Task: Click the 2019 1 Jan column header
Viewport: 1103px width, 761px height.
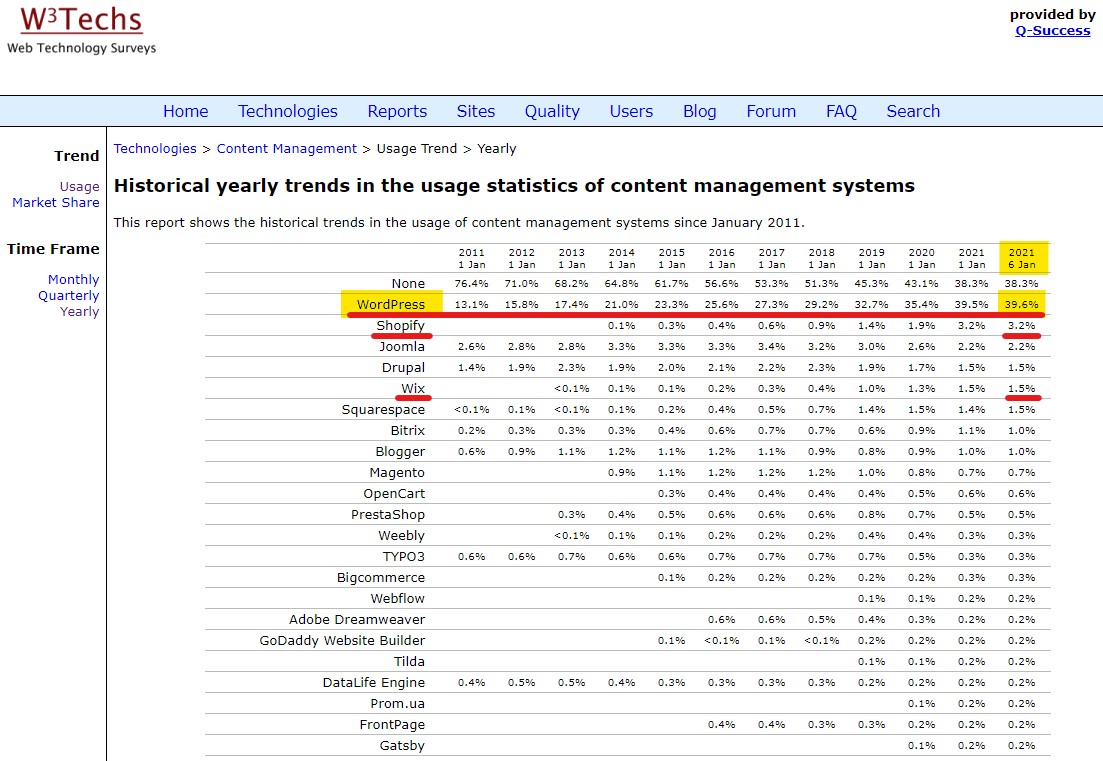Action: tap(872, 258)
